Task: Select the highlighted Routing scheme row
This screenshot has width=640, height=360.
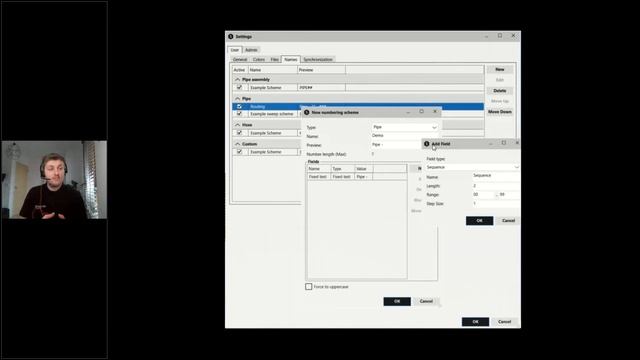Action: tap(358, 107)
